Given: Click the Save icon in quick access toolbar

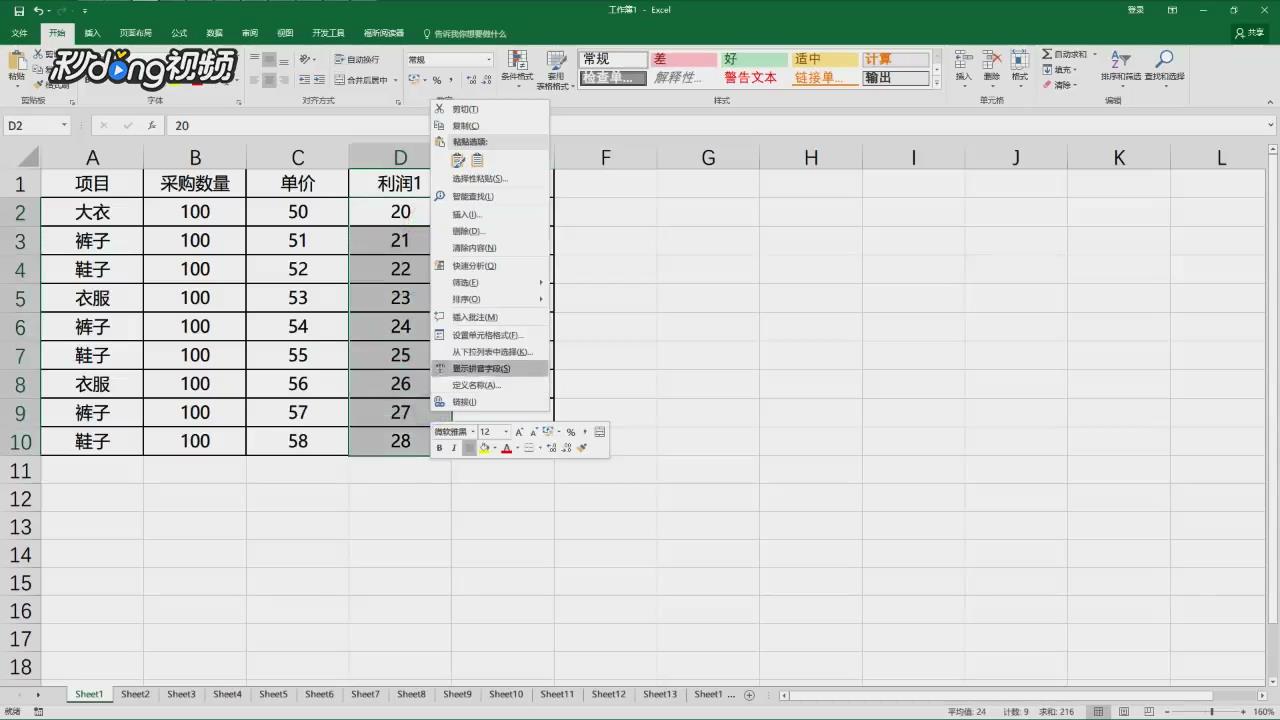Looking at the screenshot, I should click(x=19, y=10).
